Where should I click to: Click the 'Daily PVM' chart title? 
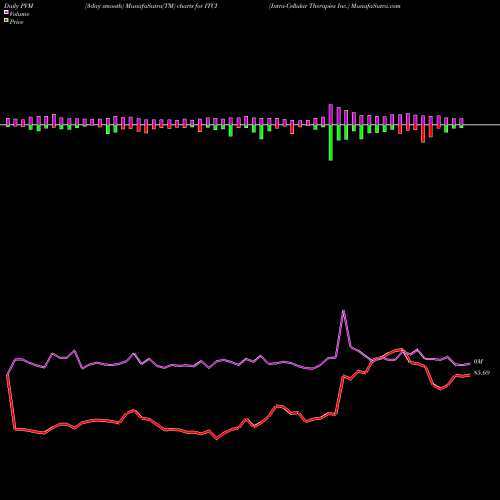(x=19, y=6)
